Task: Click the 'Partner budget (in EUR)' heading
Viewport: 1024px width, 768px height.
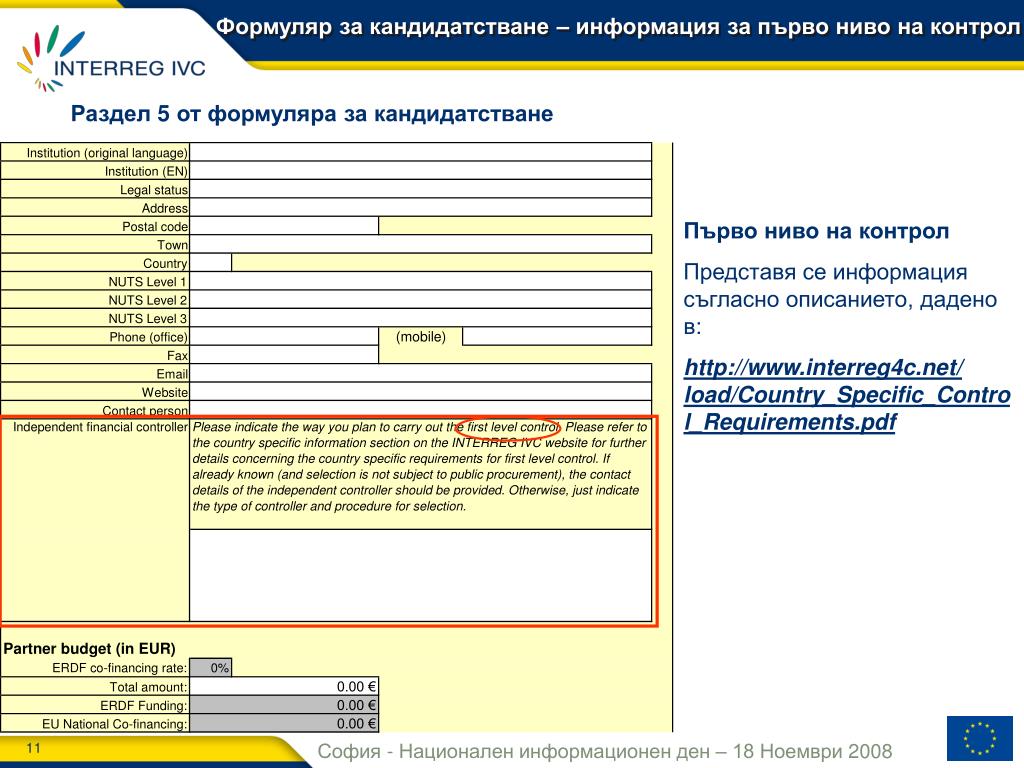Action: pyautogui.click(x=89, y=648)
